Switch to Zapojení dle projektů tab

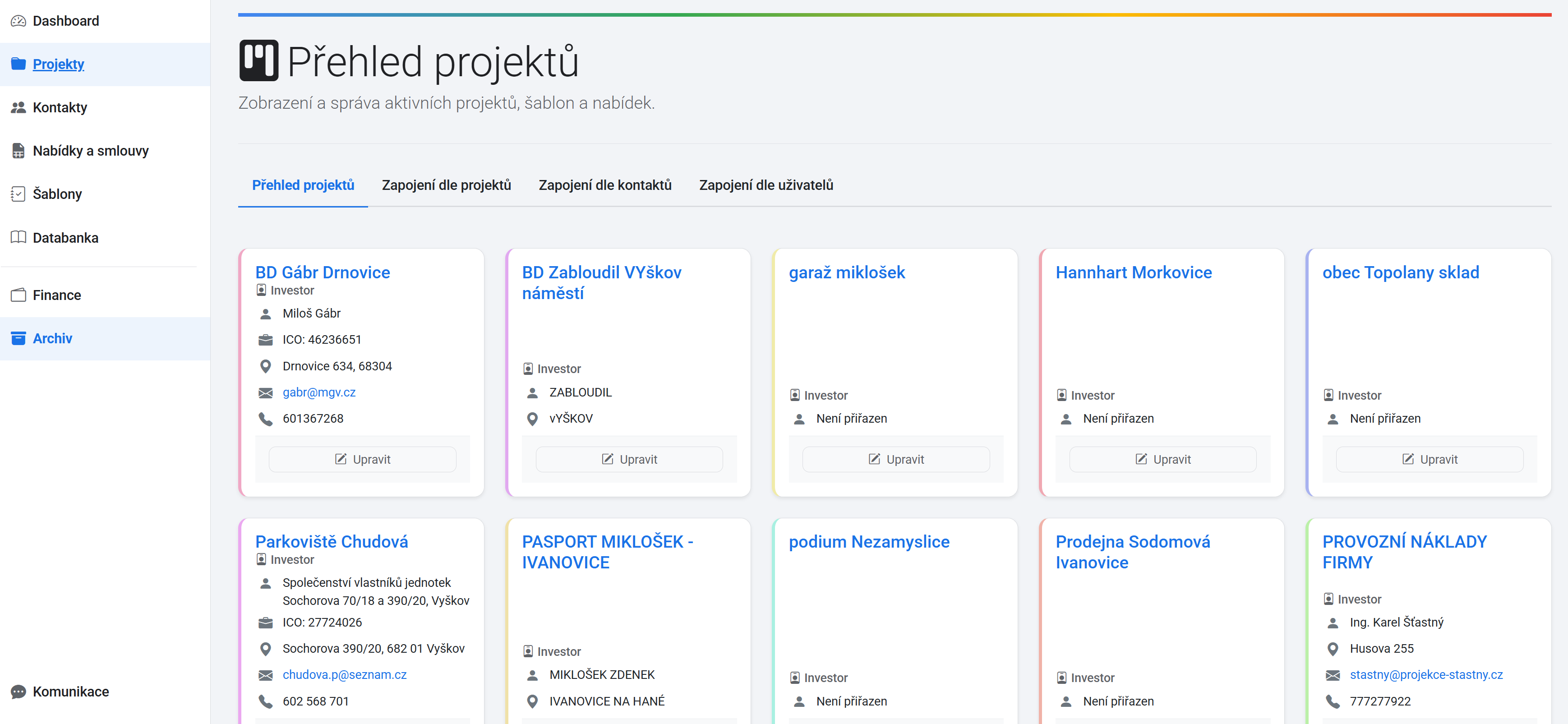click(x=446, y=185)
